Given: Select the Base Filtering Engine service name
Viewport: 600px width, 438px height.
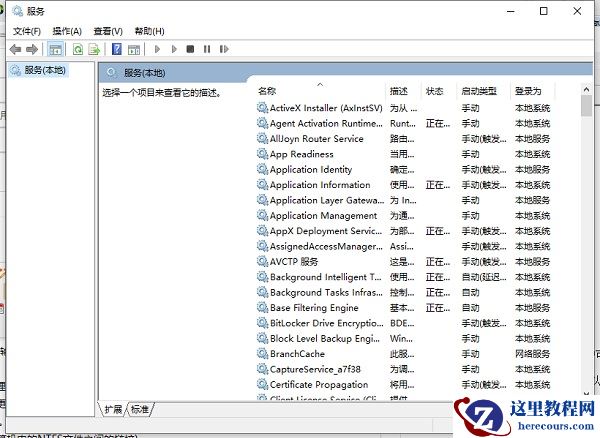Looking at the screenshot, I should pyautogui.click(x=314, y=308).
